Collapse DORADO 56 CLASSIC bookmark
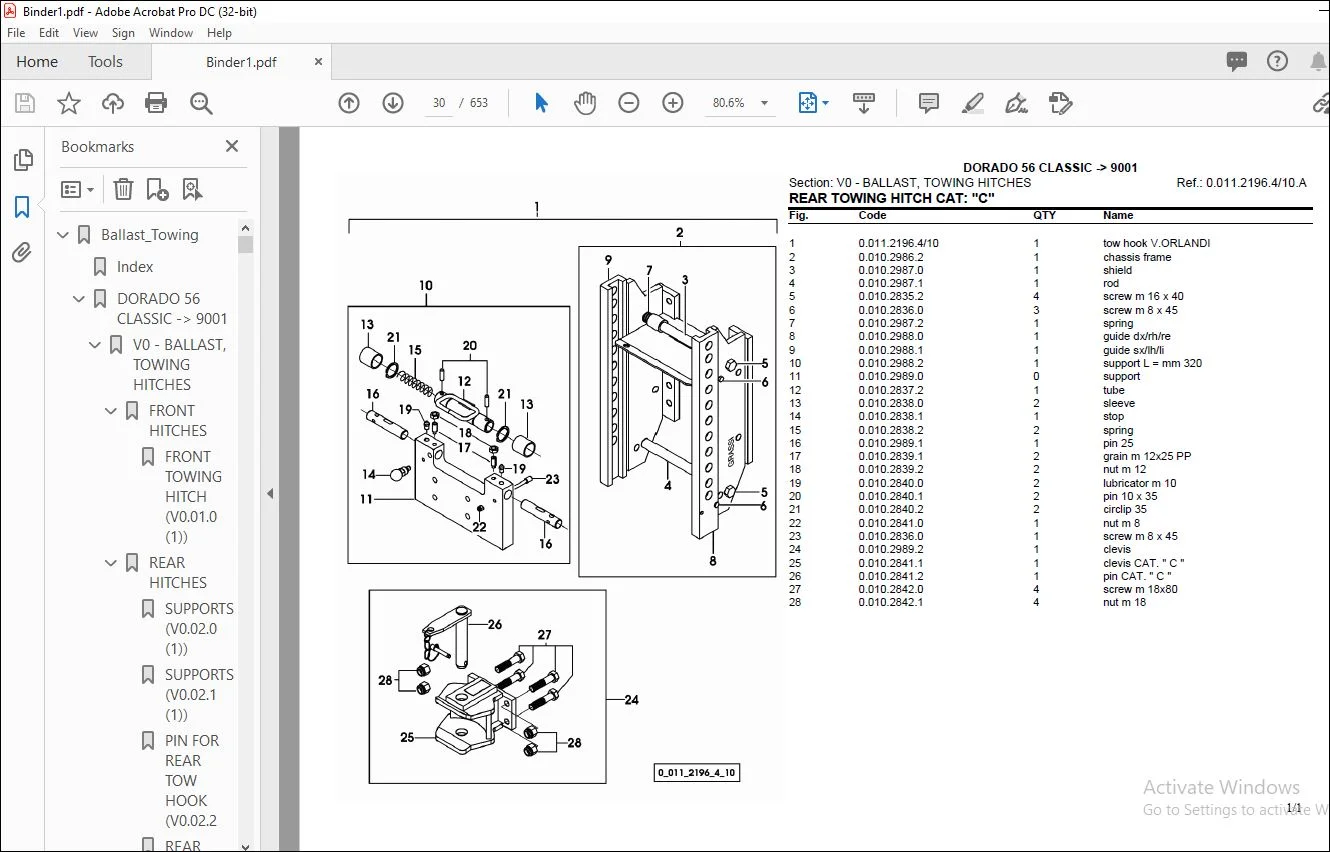This screenshot has height=852, width=1330. coord(79,299)
